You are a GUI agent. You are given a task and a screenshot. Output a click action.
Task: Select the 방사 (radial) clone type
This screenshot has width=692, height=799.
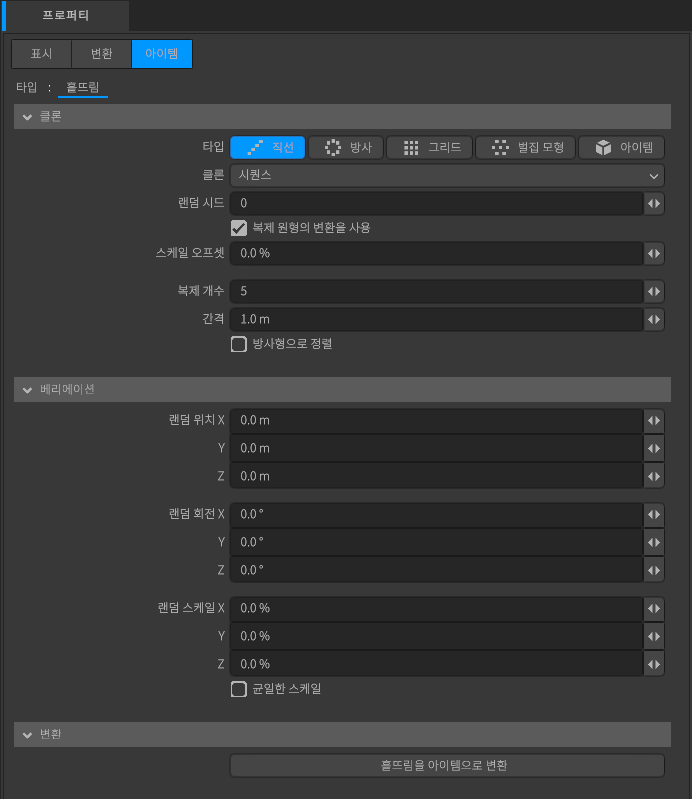tap(345, 148)
